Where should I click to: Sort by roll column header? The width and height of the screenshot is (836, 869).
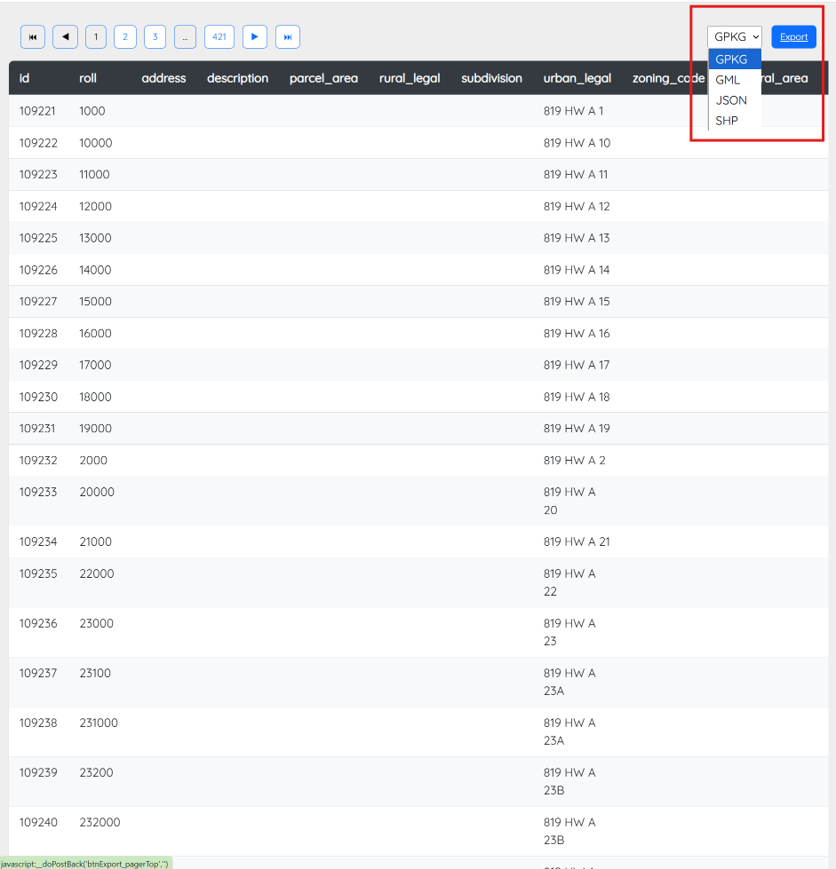tap(88, 78)
